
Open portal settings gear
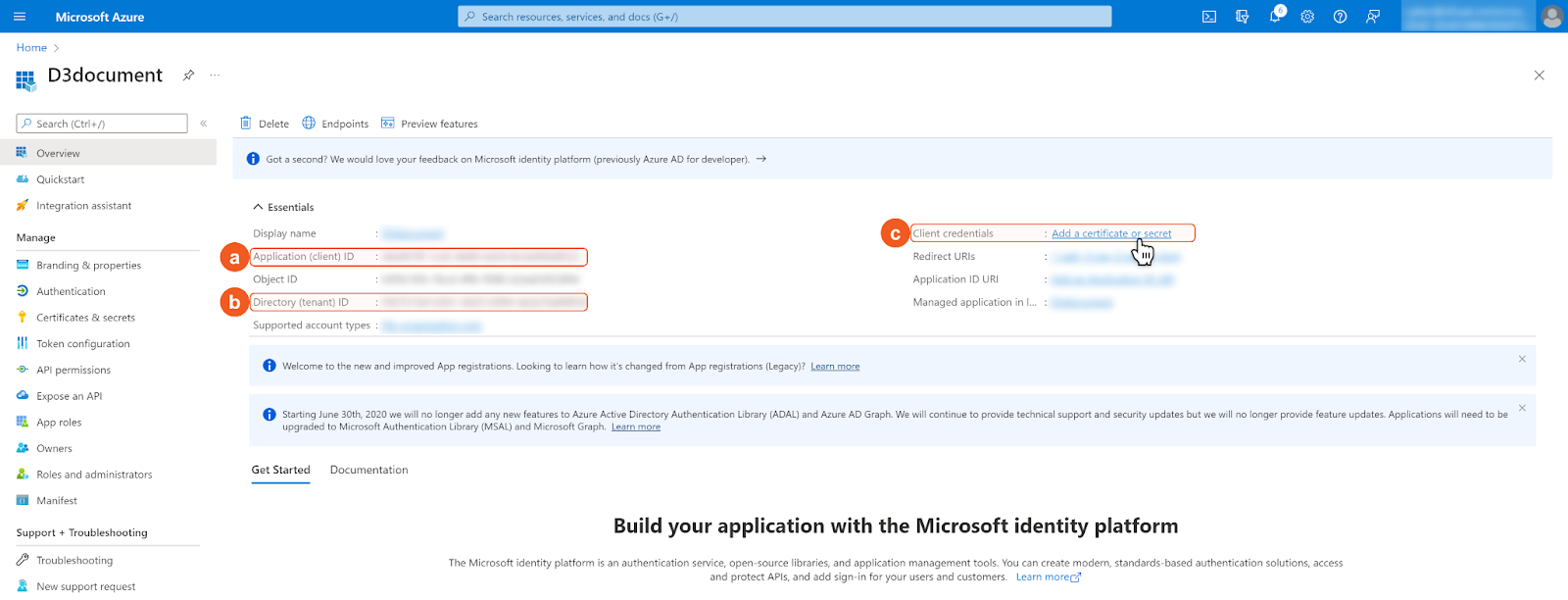point(1307,17)
